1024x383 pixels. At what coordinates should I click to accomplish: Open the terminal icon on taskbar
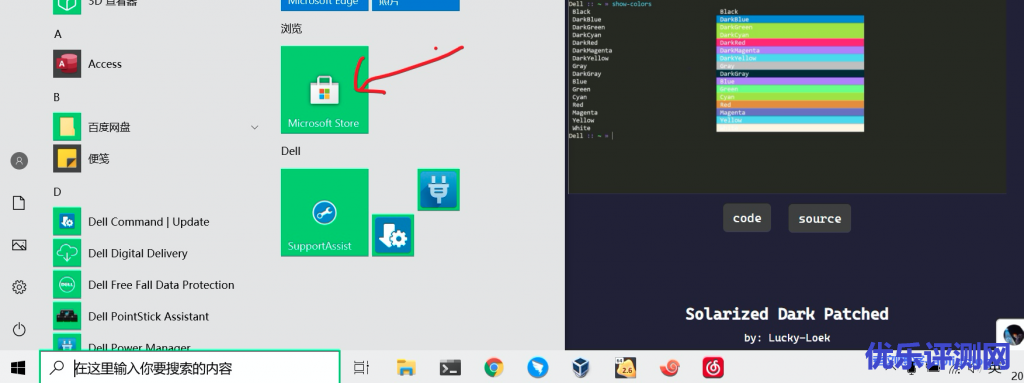click(449, 368)
